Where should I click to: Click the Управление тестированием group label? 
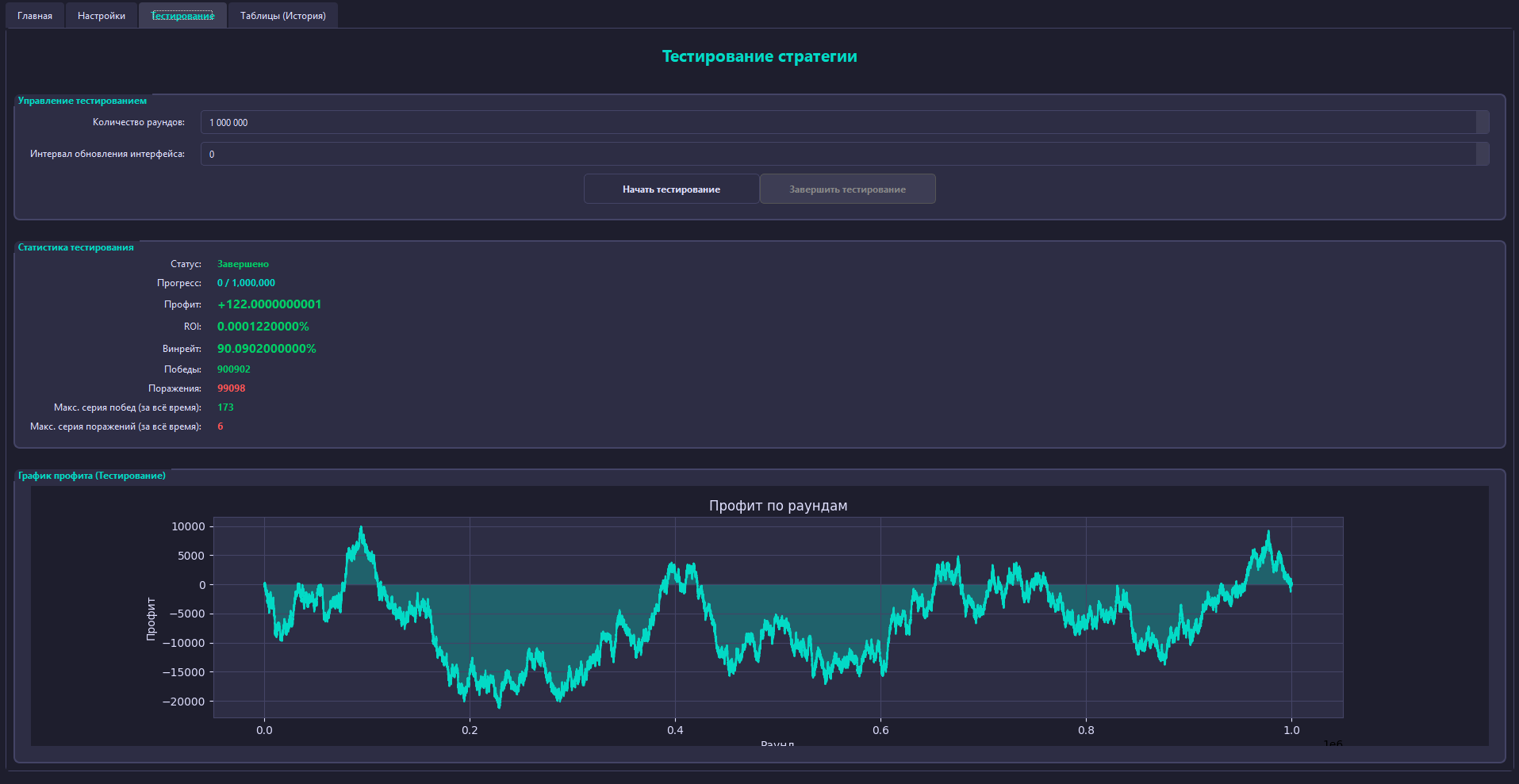[x=82, y=101]
